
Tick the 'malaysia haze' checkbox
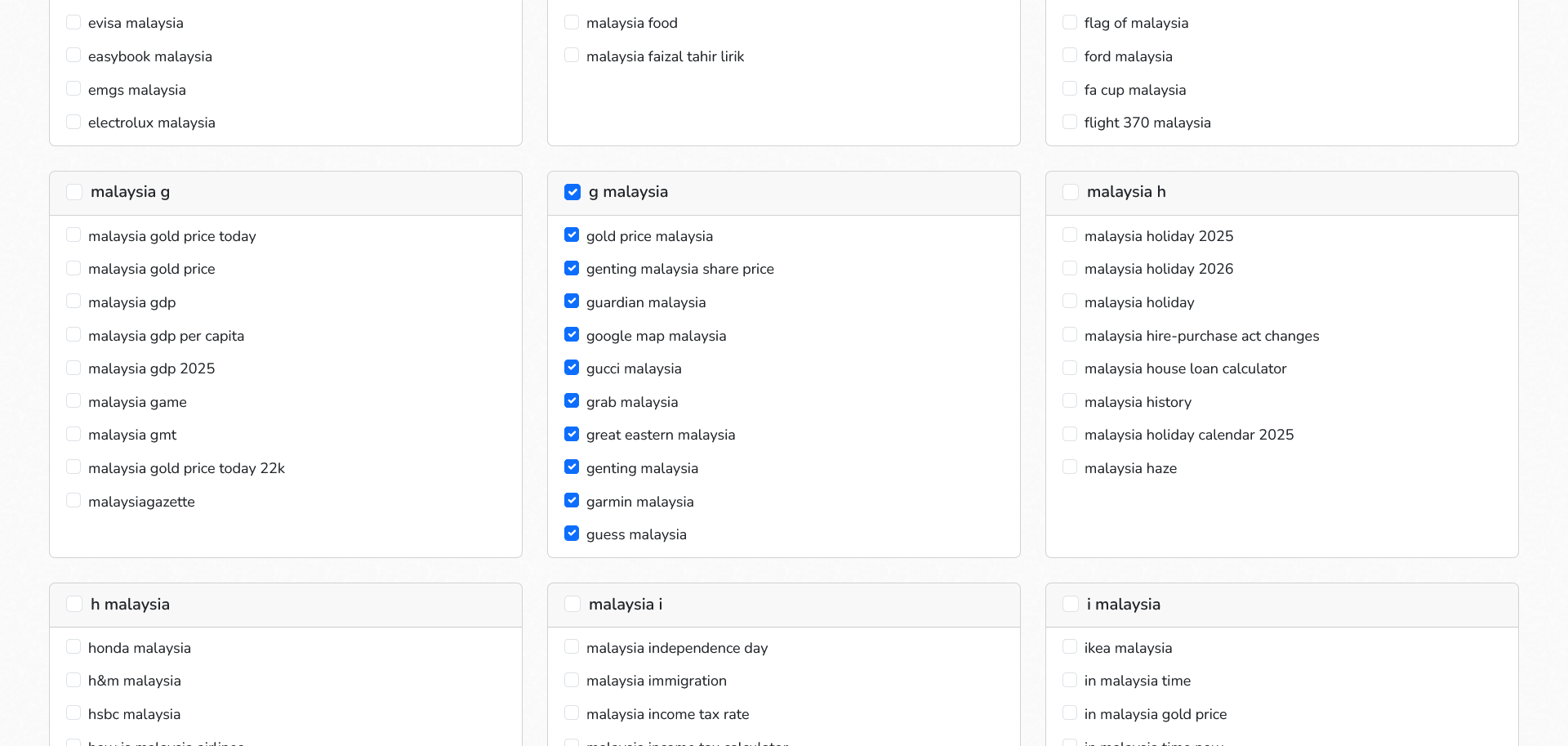coord(1070,467)
